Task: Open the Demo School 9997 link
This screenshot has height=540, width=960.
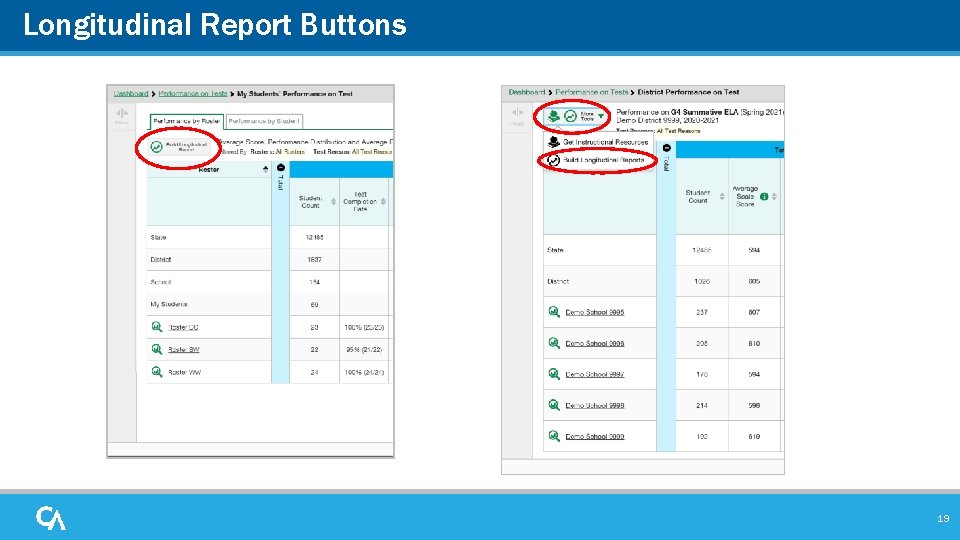Action: pos(594,374)
